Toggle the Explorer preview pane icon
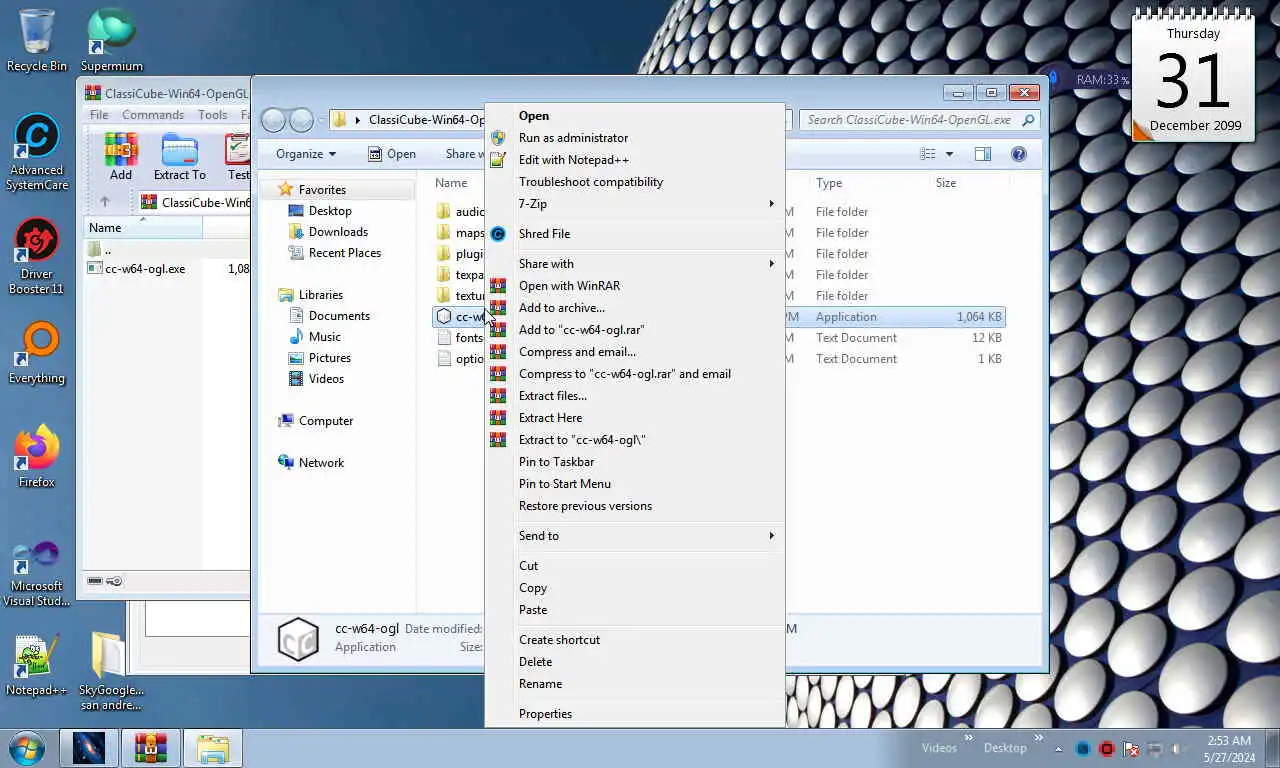Screen dimensions: 1280x768 [x=983, y=154]
